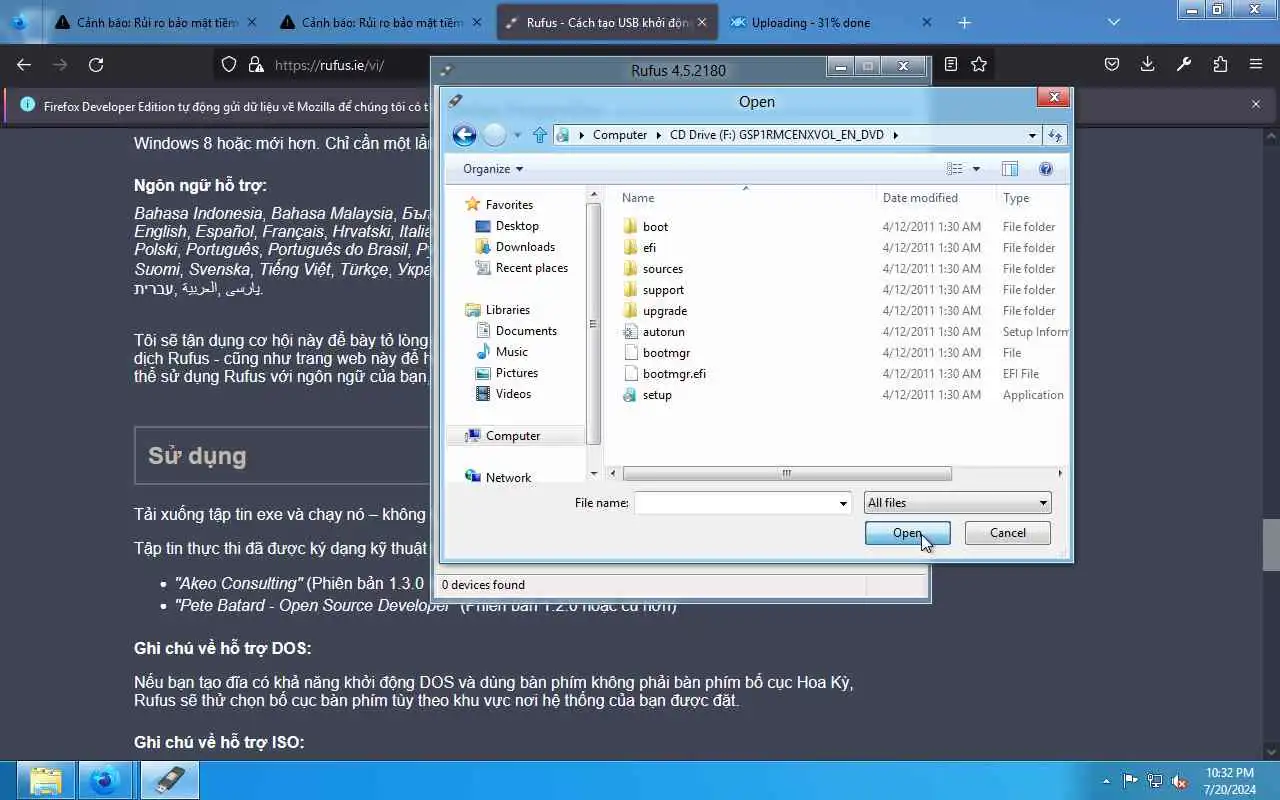
Task: Select the bootmgr.efi file
Action: (x=674, y=374)
